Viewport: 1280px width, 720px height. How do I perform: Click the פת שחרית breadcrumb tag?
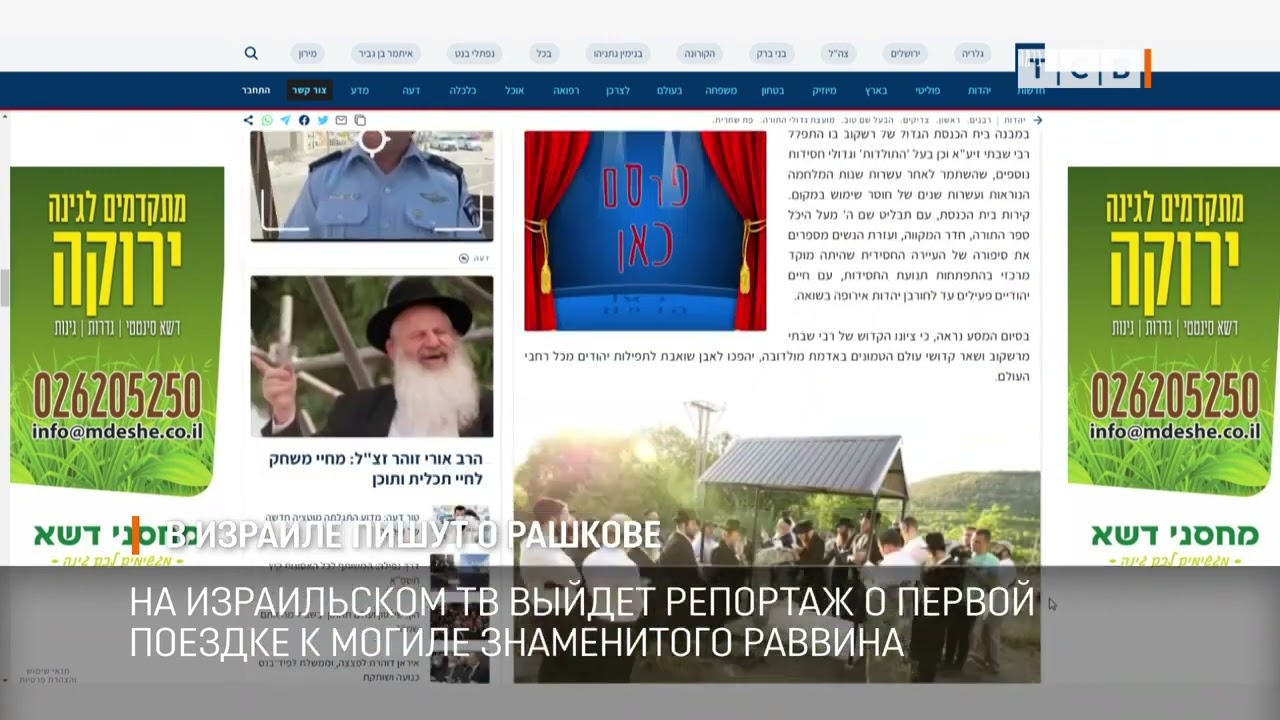tap(735, 120)
